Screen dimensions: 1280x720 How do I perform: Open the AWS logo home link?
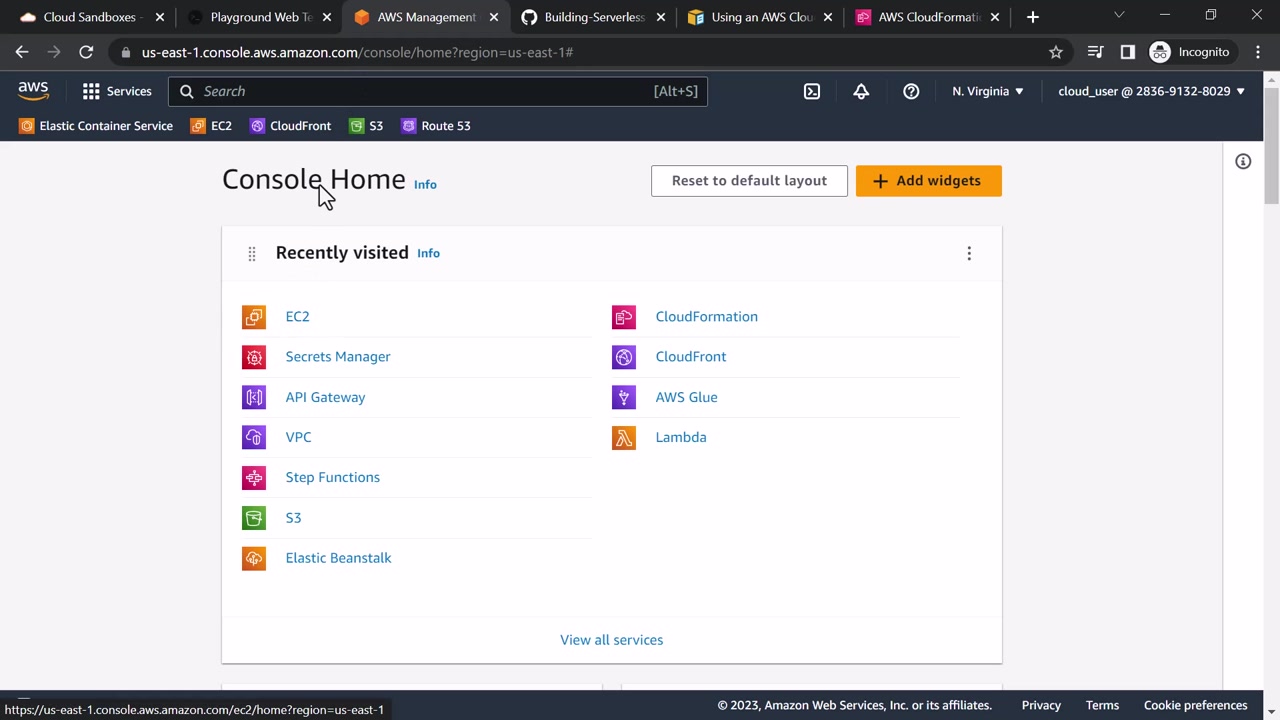coord(33,91)
